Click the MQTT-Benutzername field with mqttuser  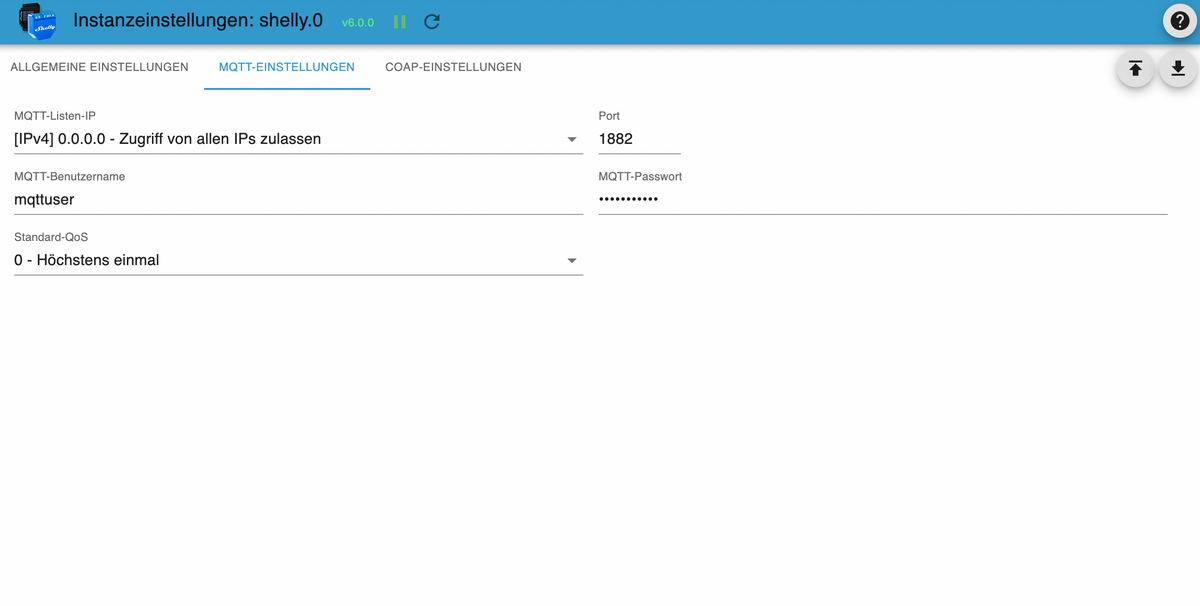coord(298,199)
